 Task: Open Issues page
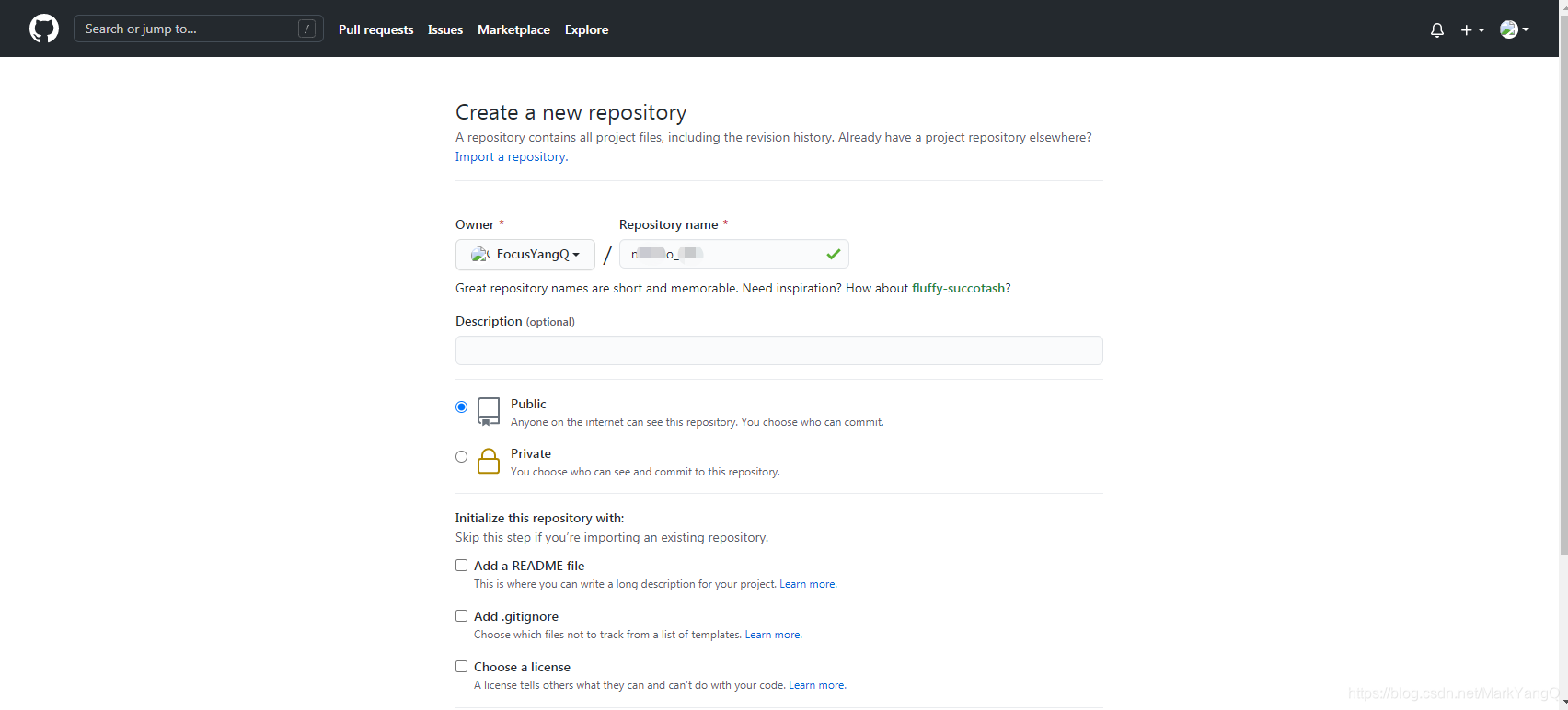[x=445, y=29]
